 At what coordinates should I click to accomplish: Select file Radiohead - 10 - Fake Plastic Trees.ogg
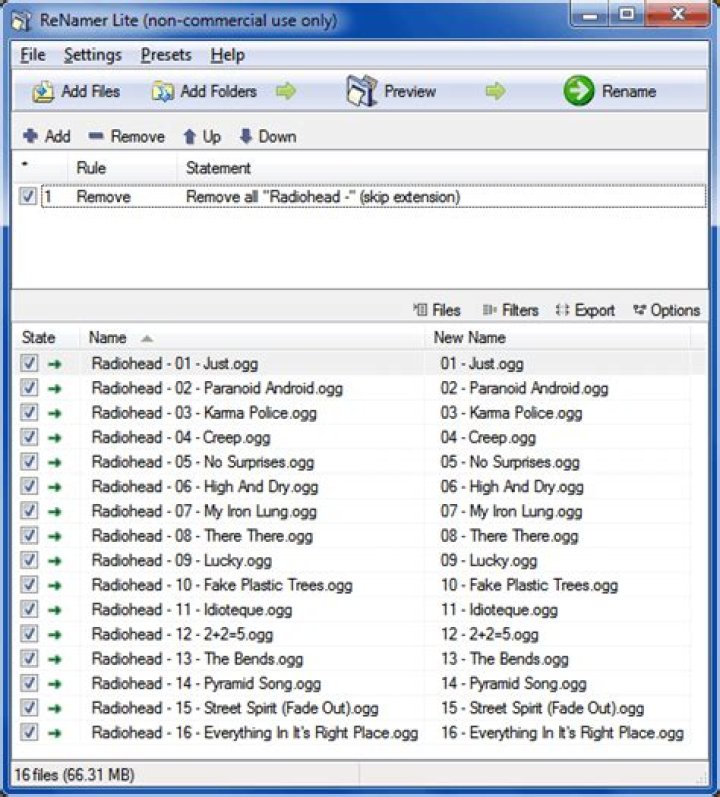222,585
